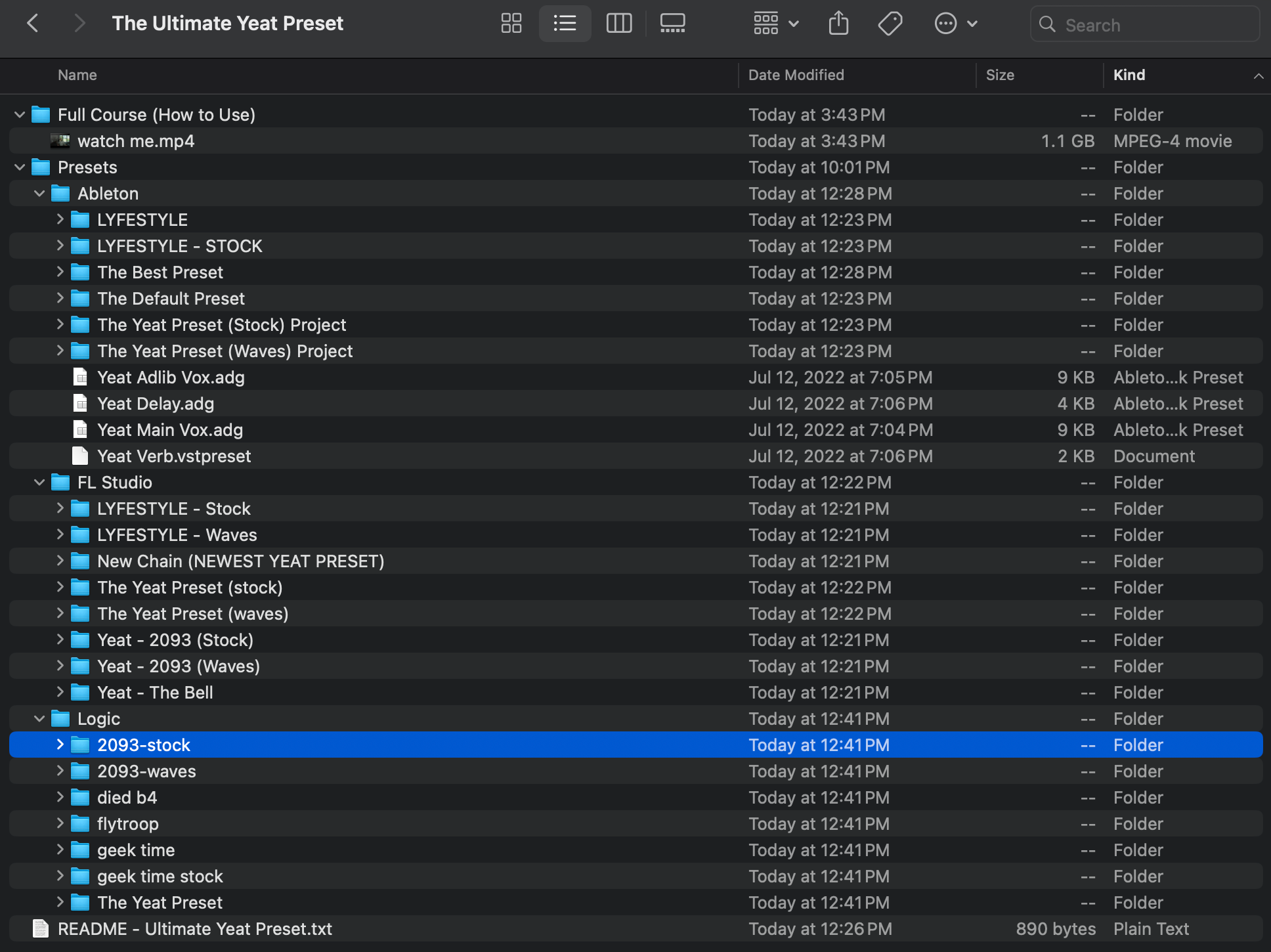Click the watch me.mp4 file thumbnail
The height and width of the screenshot is (952, 1271).
pos(60,141)
